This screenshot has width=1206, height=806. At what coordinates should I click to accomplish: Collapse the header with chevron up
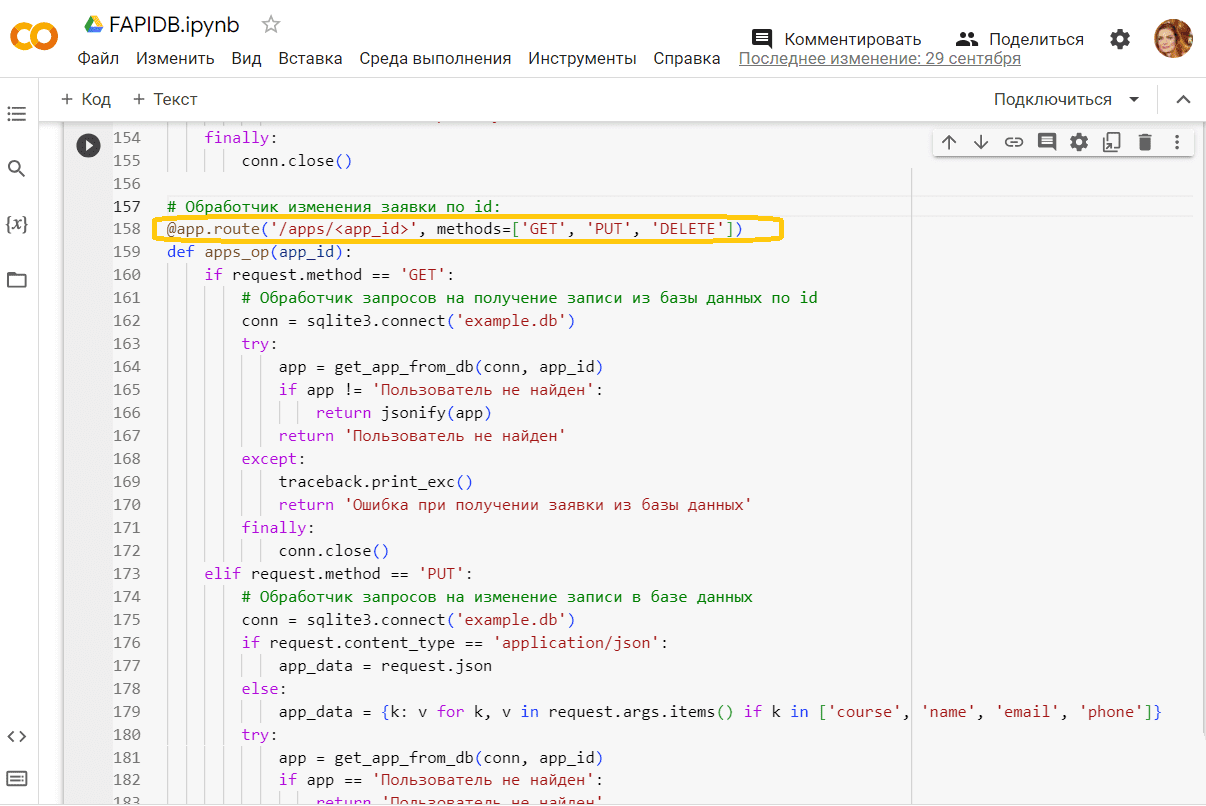[1183, 99]
